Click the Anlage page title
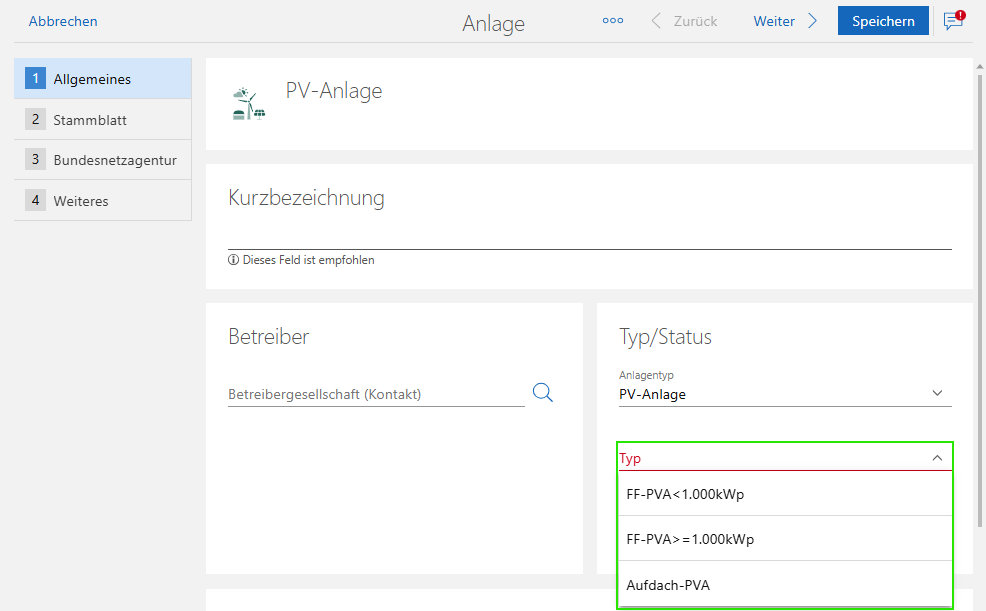986x611 pixels. [x=494, y=23]
